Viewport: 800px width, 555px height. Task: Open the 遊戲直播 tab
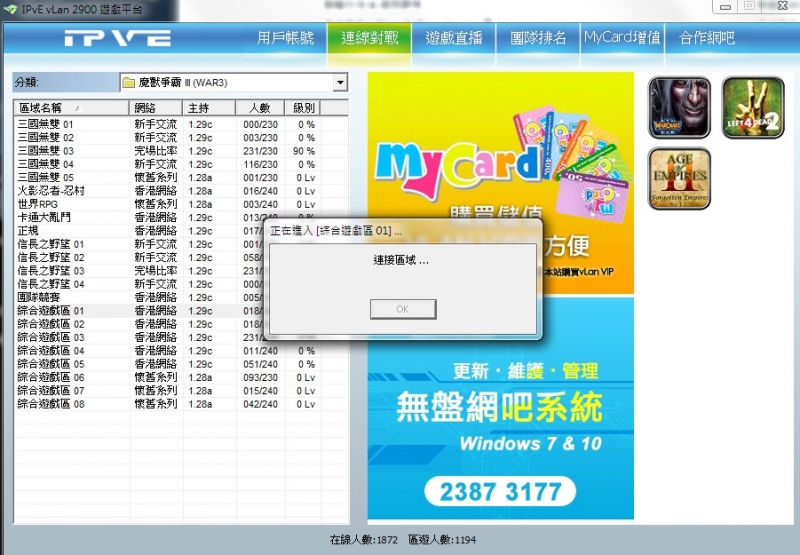click(x=454, y=38)
